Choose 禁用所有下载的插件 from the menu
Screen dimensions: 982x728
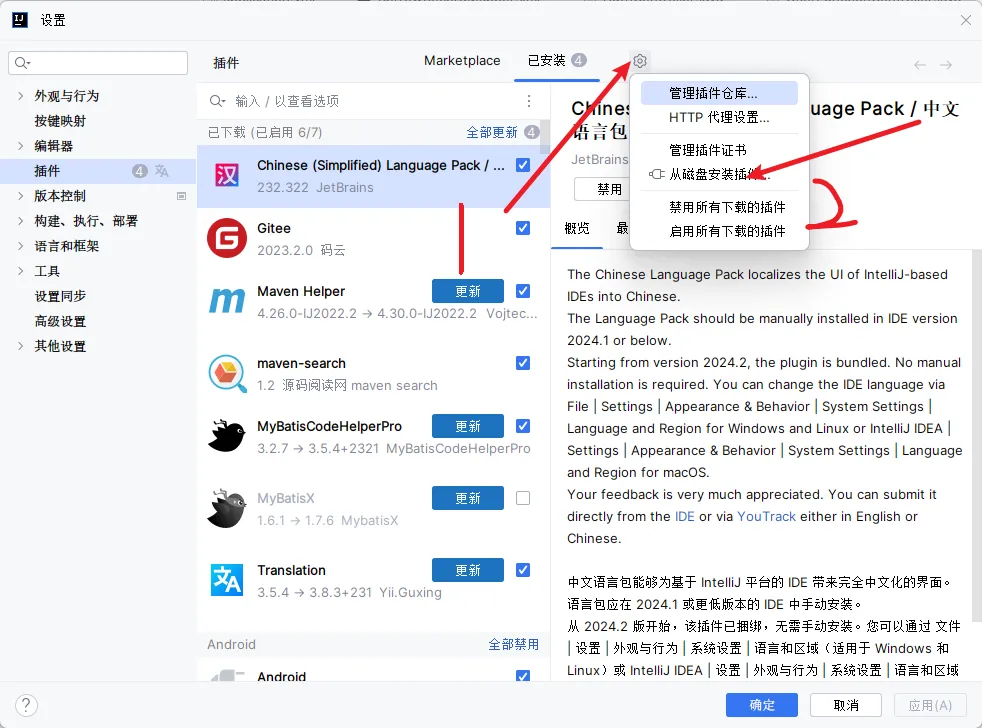point(719,207)
